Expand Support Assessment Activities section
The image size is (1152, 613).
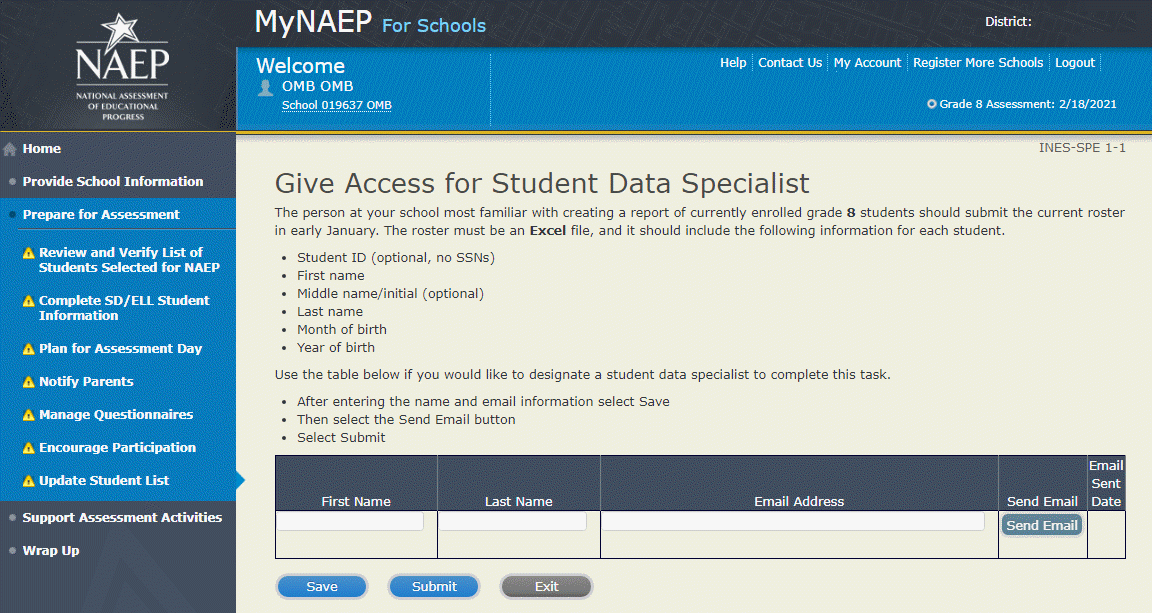pos(122,518)
